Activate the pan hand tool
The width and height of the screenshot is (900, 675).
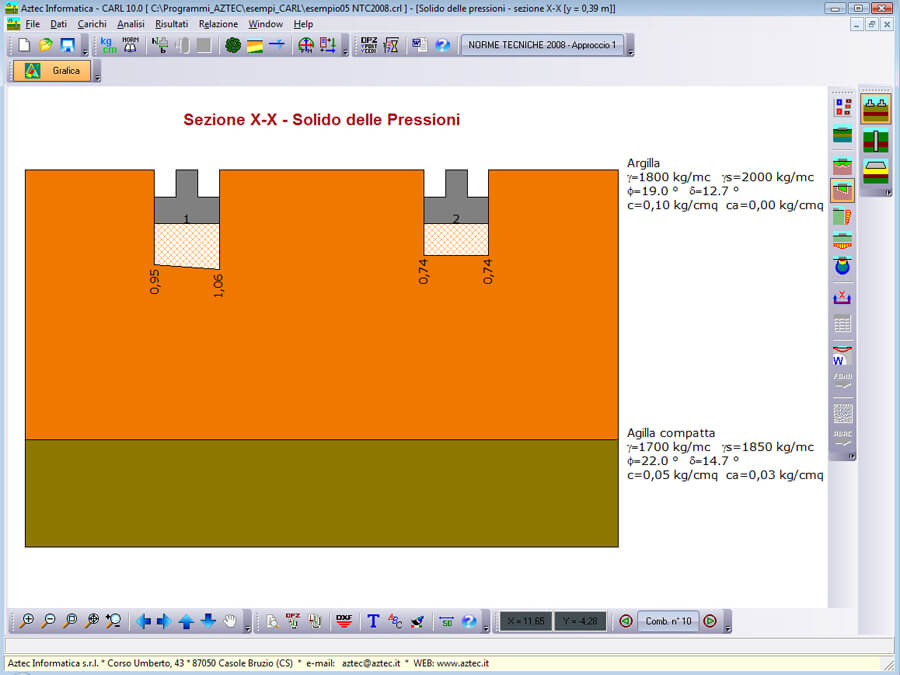tap(230, 621)
